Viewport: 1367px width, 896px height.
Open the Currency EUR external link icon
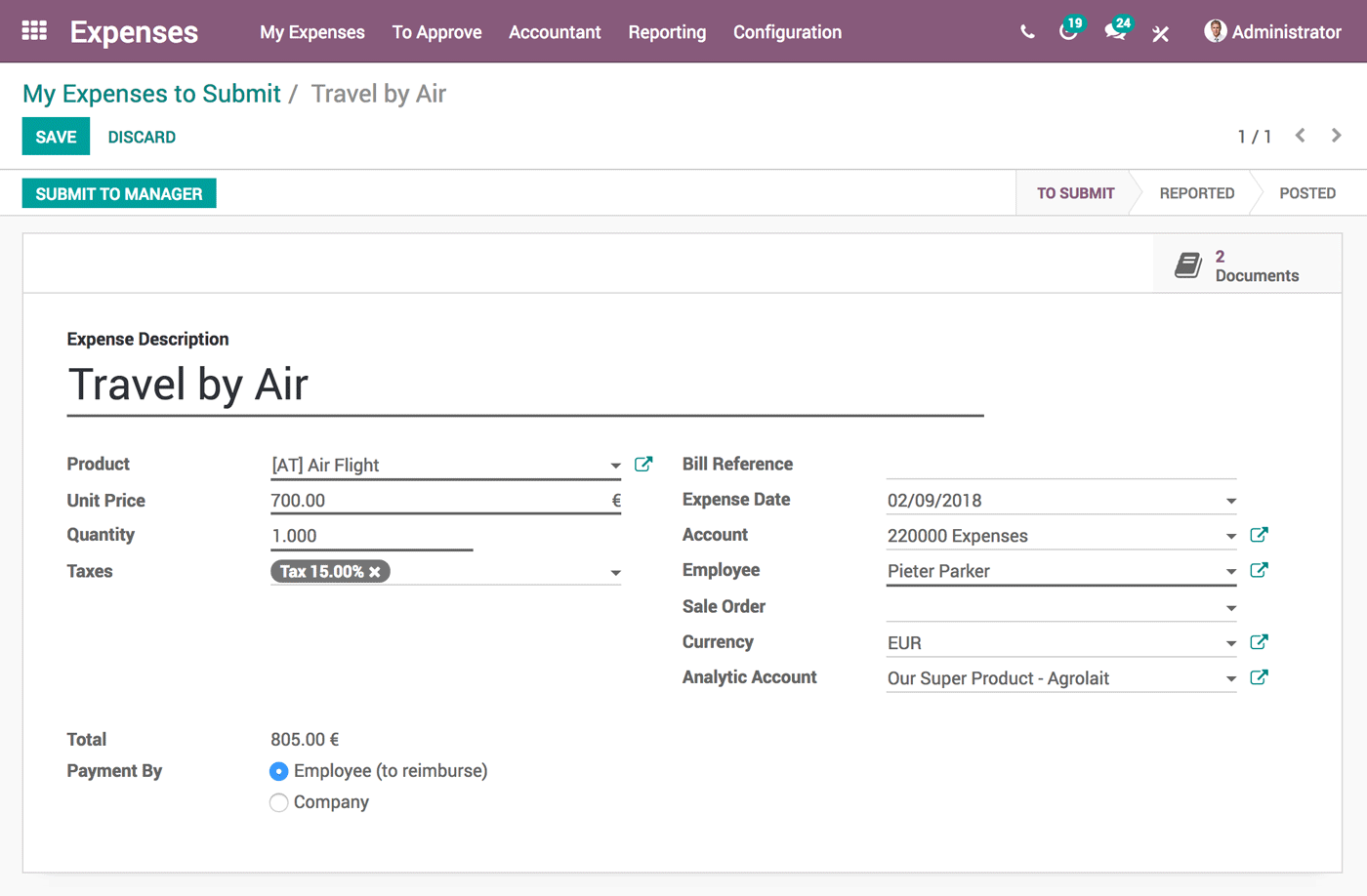[1259, 641]
